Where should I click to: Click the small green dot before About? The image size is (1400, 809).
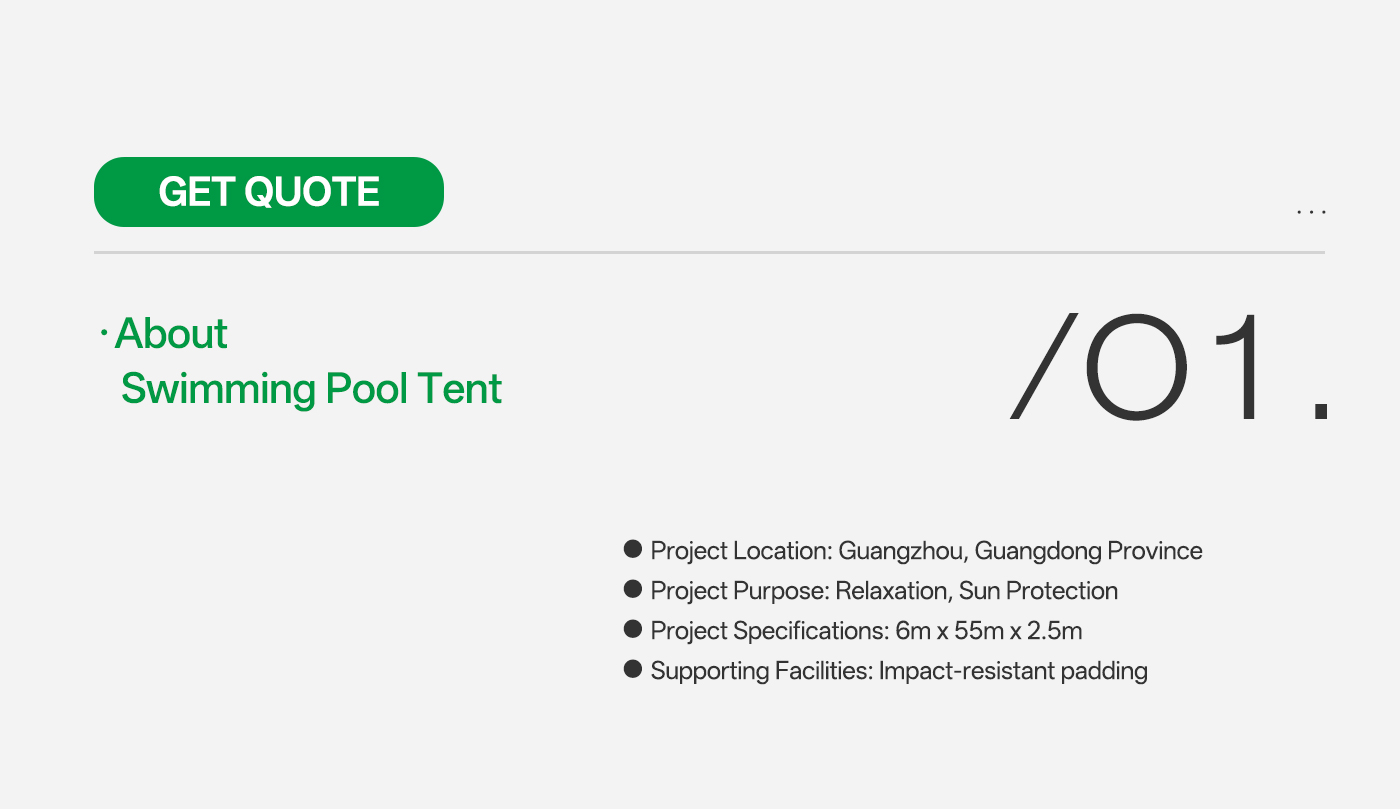pyautogui.click(x=104, y=333)
